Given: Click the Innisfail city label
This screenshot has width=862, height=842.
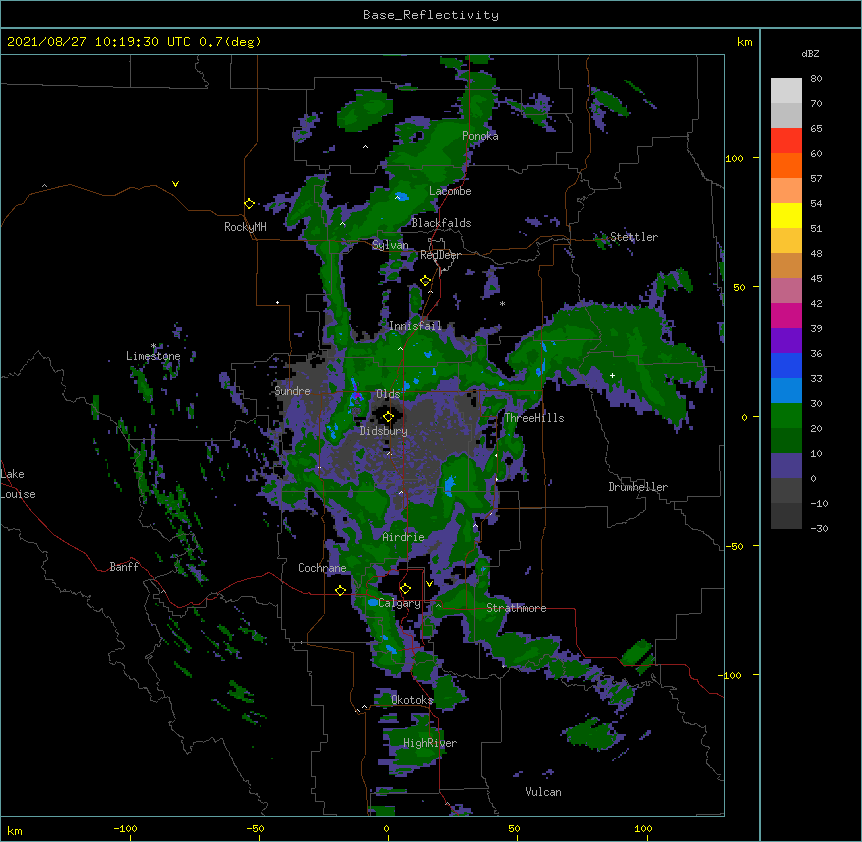Looking at the screenshot, I should (x=415, y=326).
